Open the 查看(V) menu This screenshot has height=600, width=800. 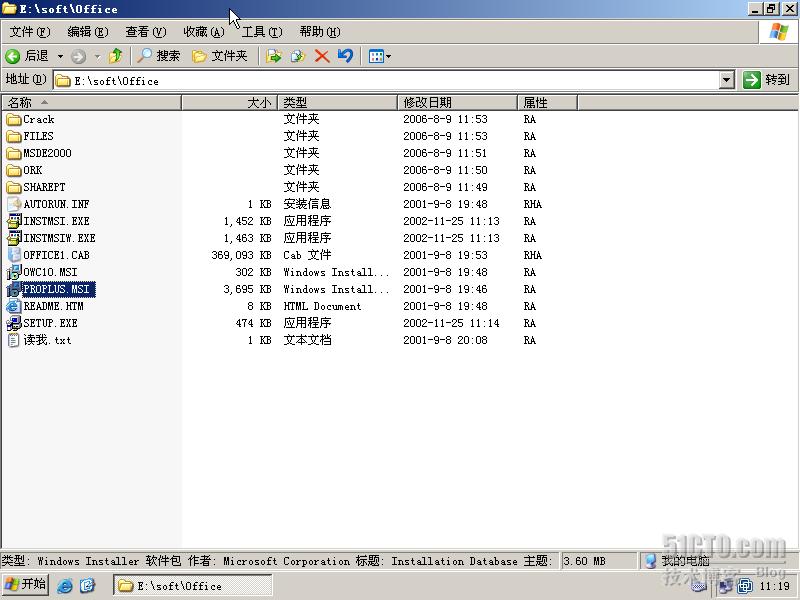click(146, 32)
